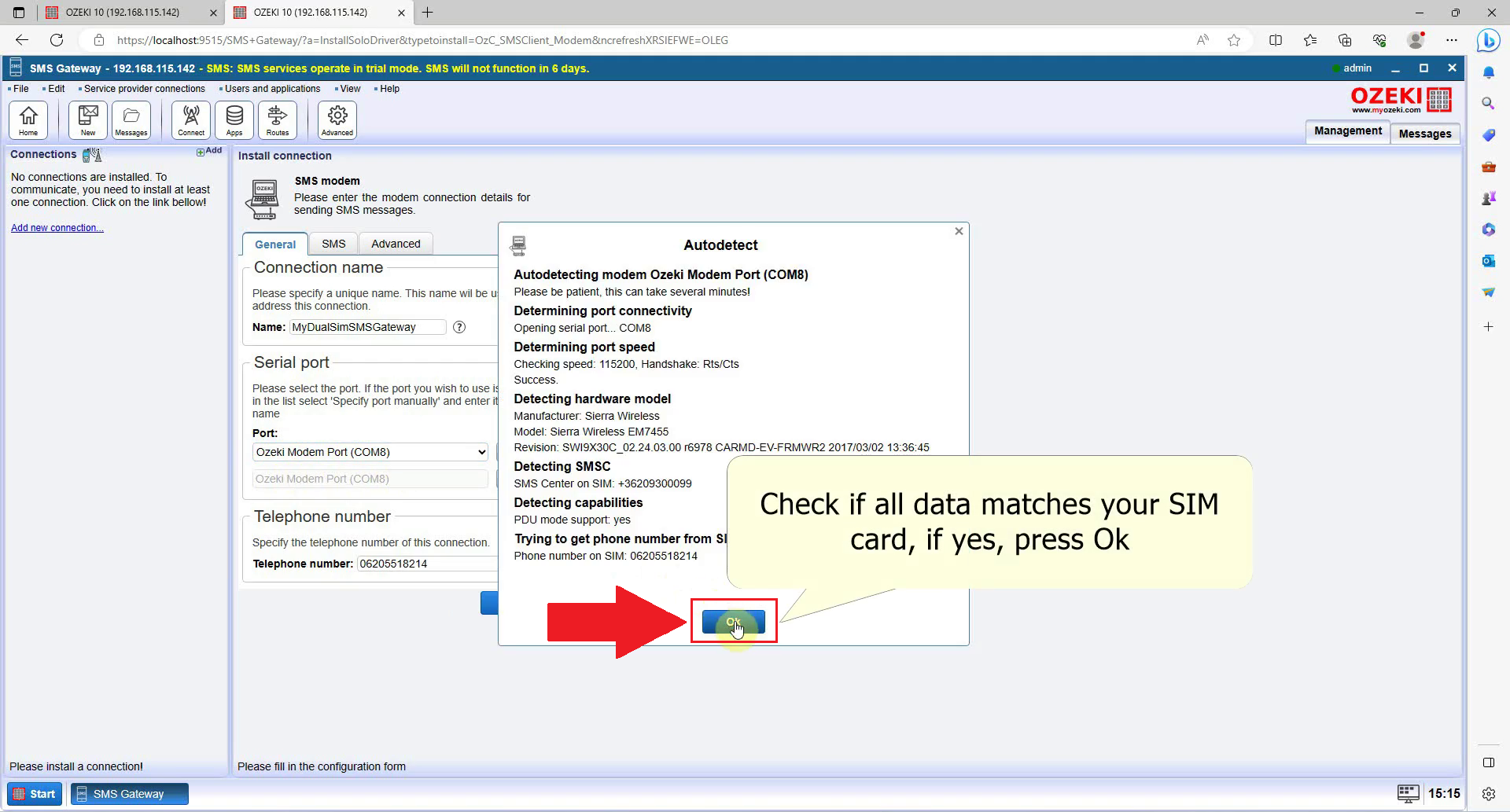Click the Add connection plus icon

(209, 151)
